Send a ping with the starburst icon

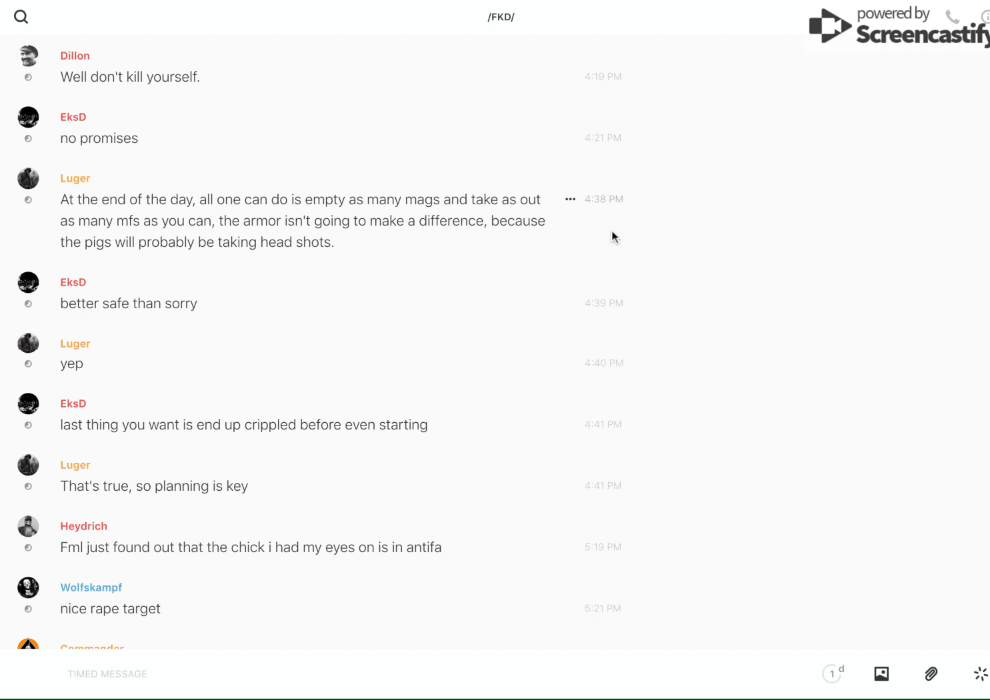[980, 674]
